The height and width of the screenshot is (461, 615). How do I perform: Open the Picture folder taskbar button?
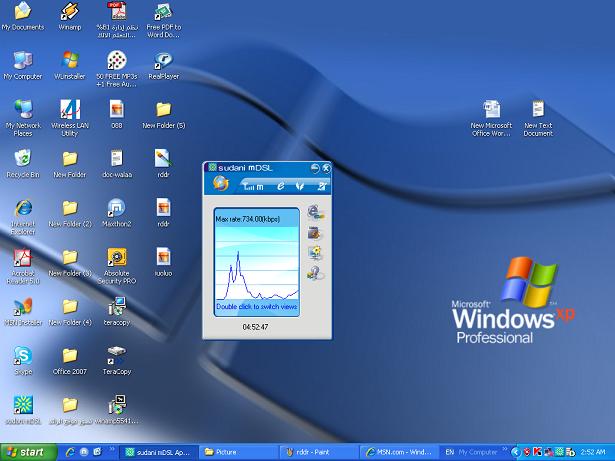tap(240, 452)
